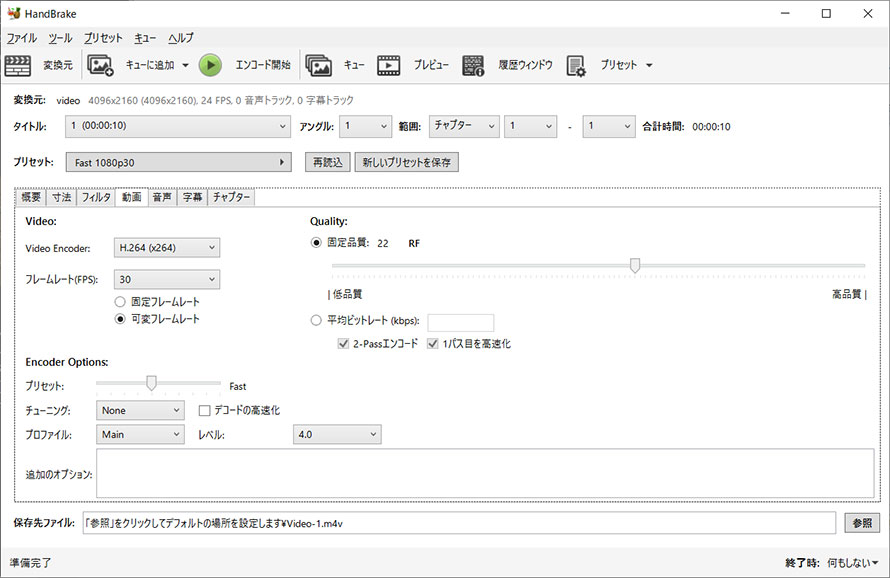Open the Fast 1080p30 preset selector

click(179, 162)
